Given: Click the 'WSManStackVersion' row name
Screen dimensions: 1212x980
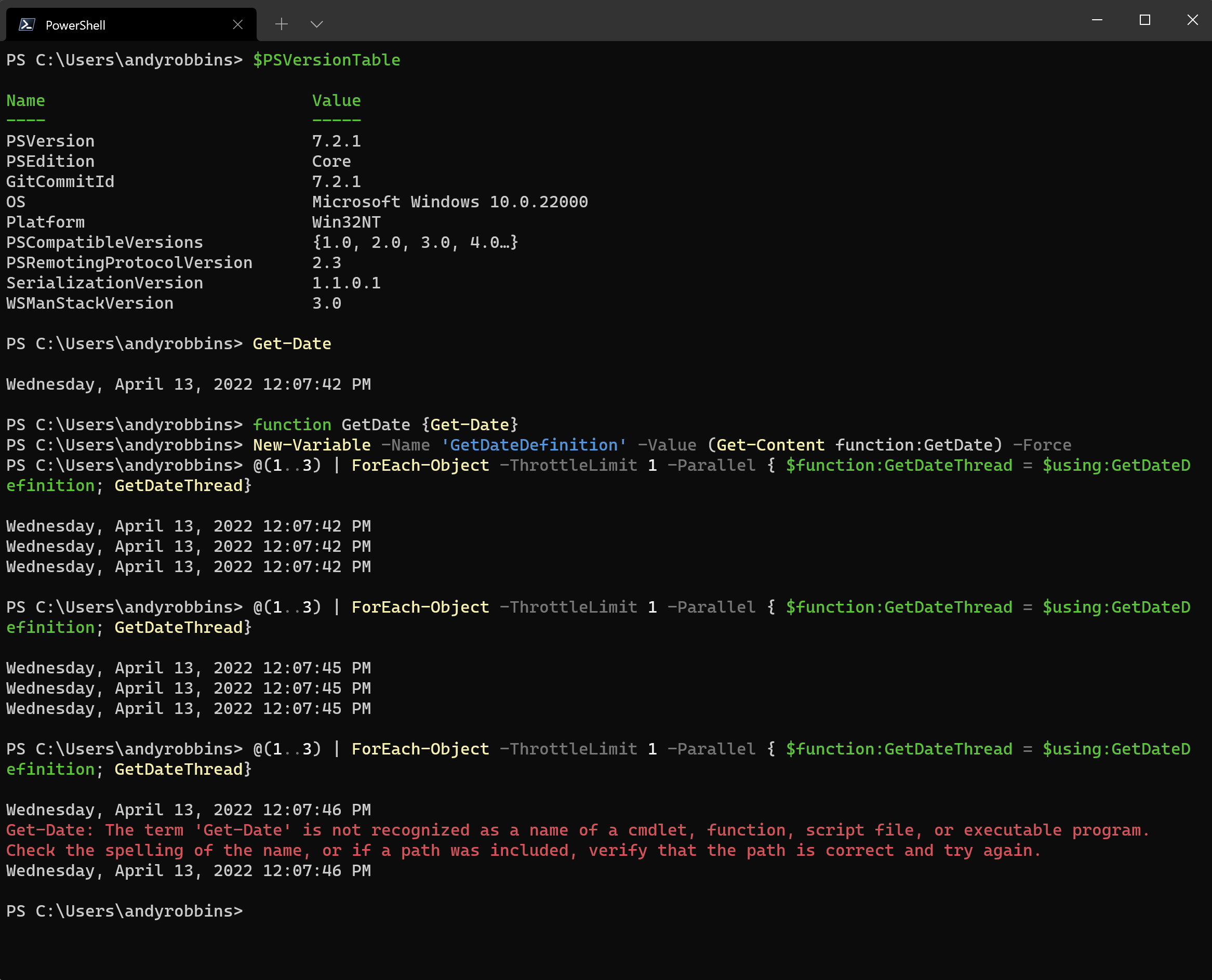Looking at the screenshot, I should [90, 303].
